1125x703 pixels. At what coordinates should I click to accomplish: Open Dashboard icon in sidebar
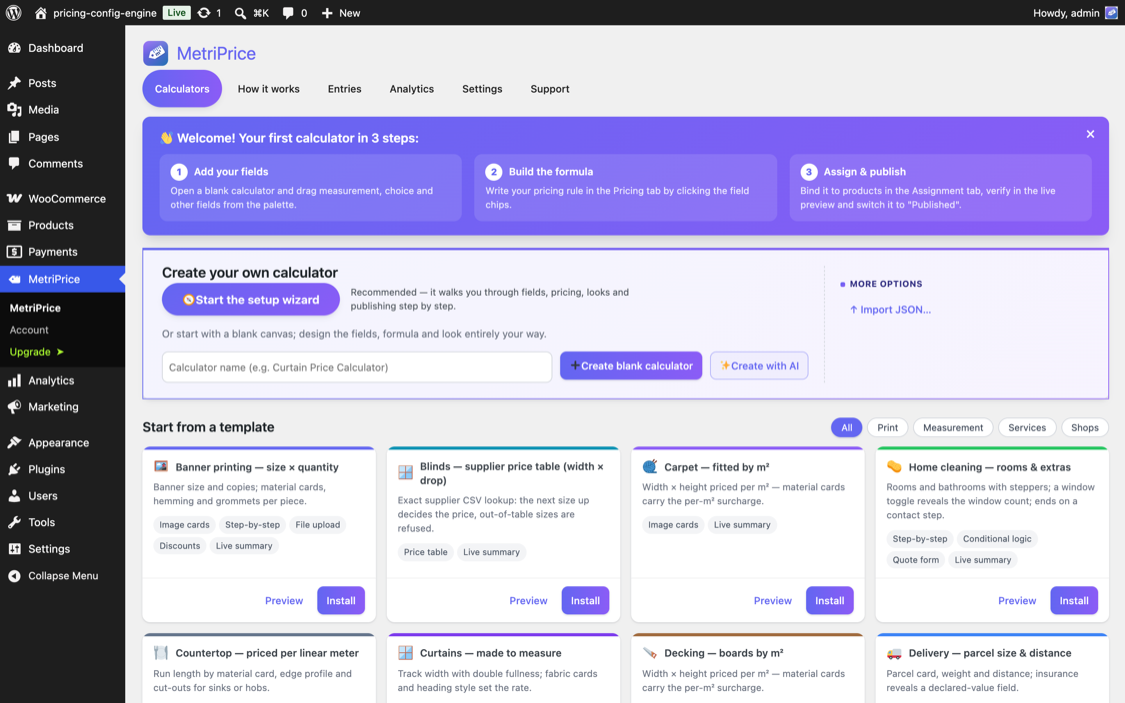(14, 48)
